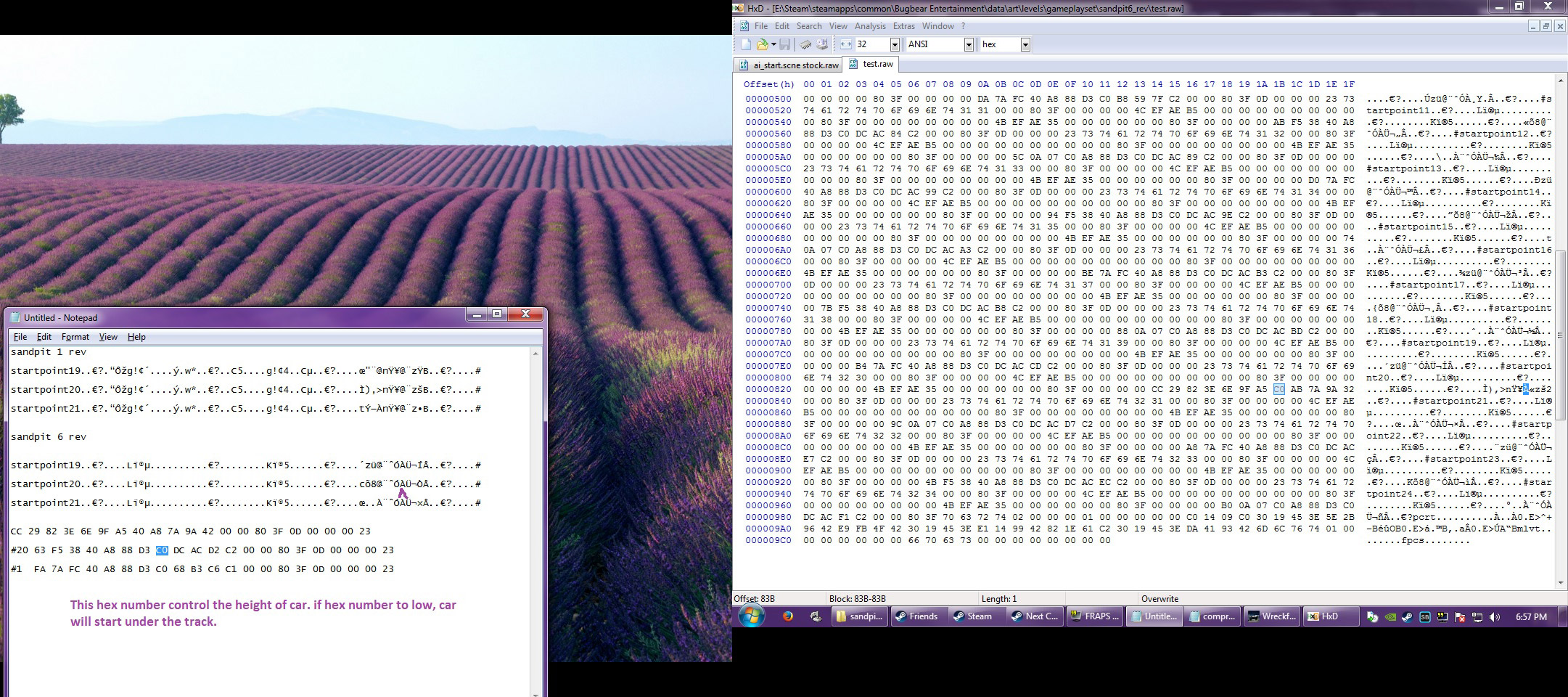Create a new file in HxD toolbar

point(746,44)
